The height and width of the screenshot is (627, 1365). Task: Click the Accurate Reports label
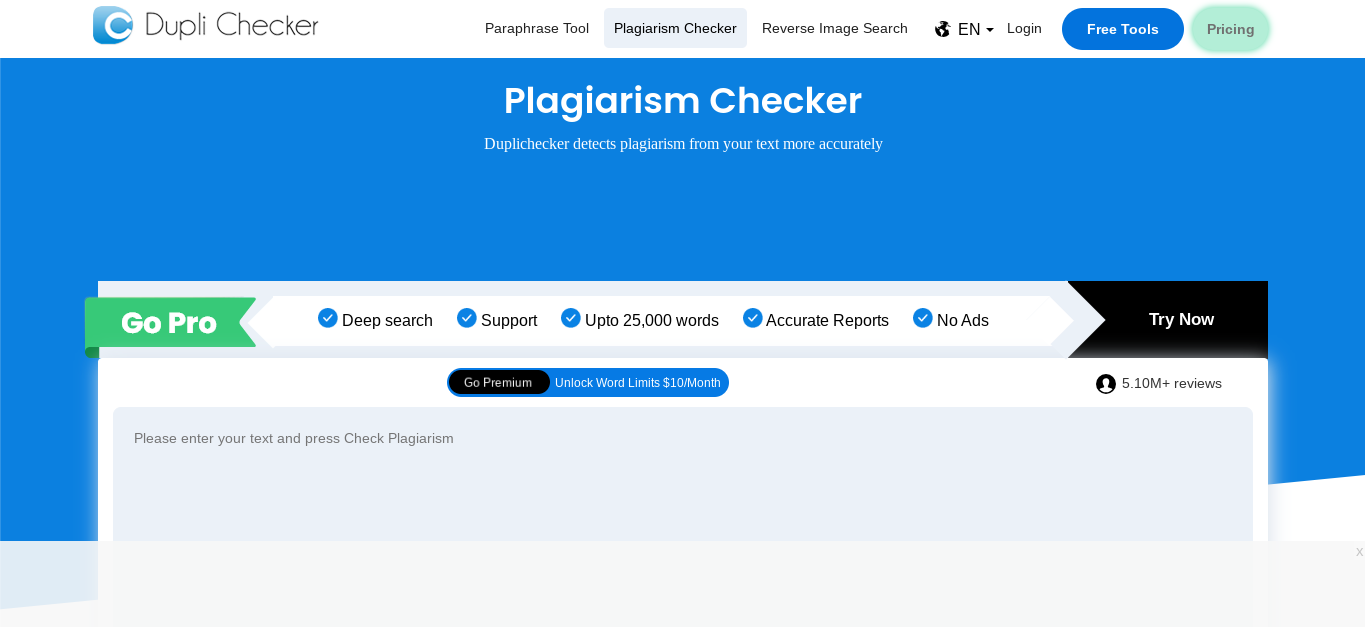pyautogui.click(x=827, y=320)
